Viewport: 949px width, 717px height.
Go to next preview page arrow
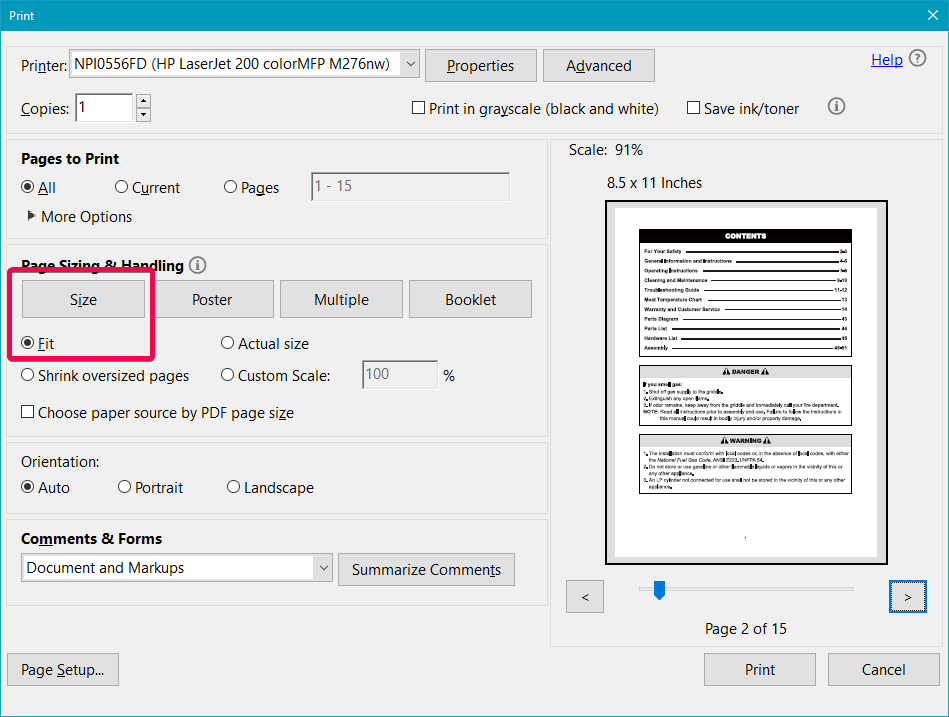pos(907,596)
